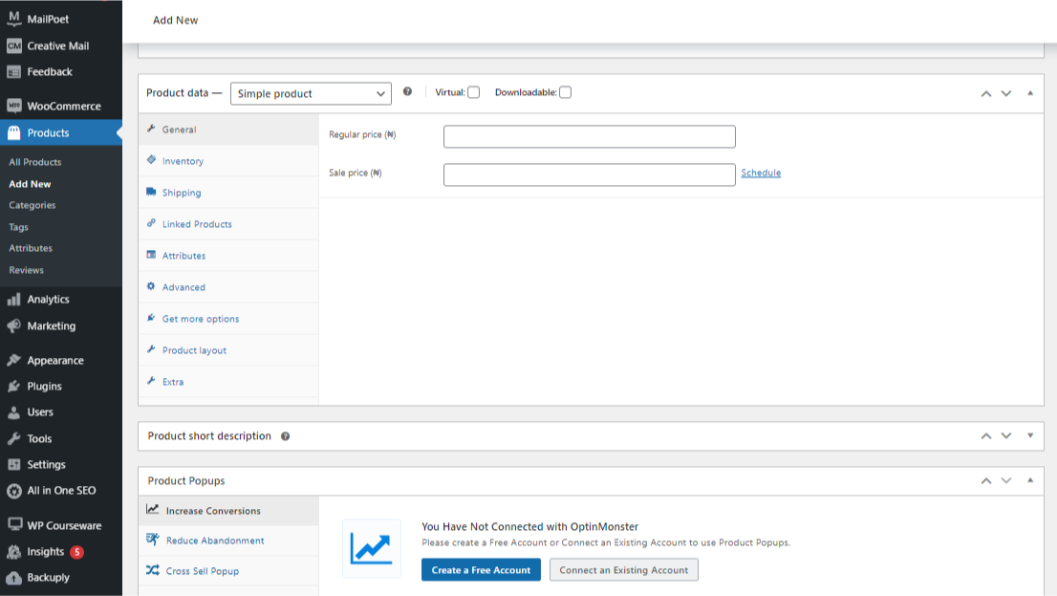Switch to the Shipping tab
Image resolution: width=1057 pixels, height=596 pixels.
point(229,192)
